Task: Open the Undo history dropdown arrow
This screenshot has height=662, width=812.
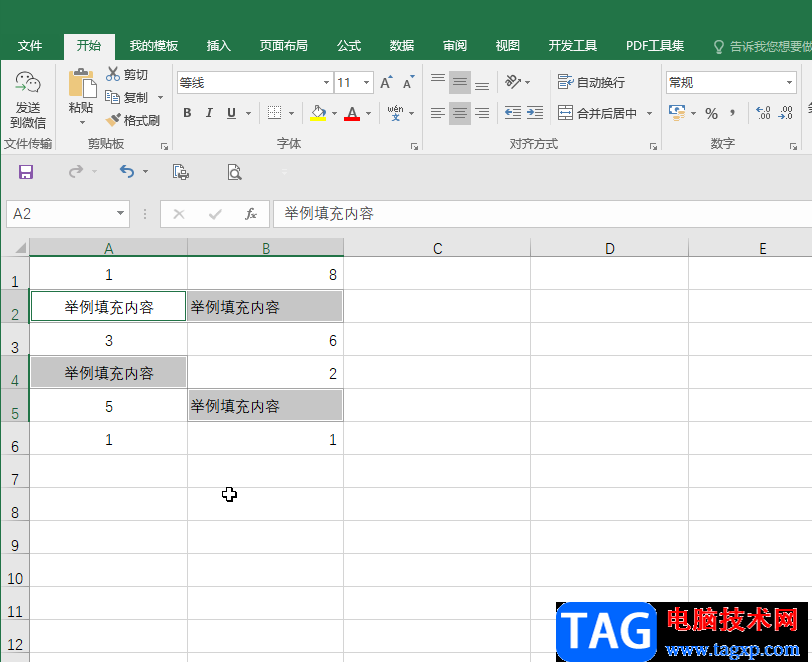Action: pos(146,171)
